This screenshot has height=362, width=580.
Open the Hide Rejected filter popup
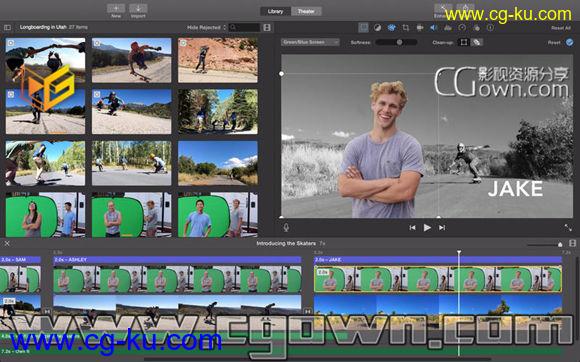click(206, 27)
